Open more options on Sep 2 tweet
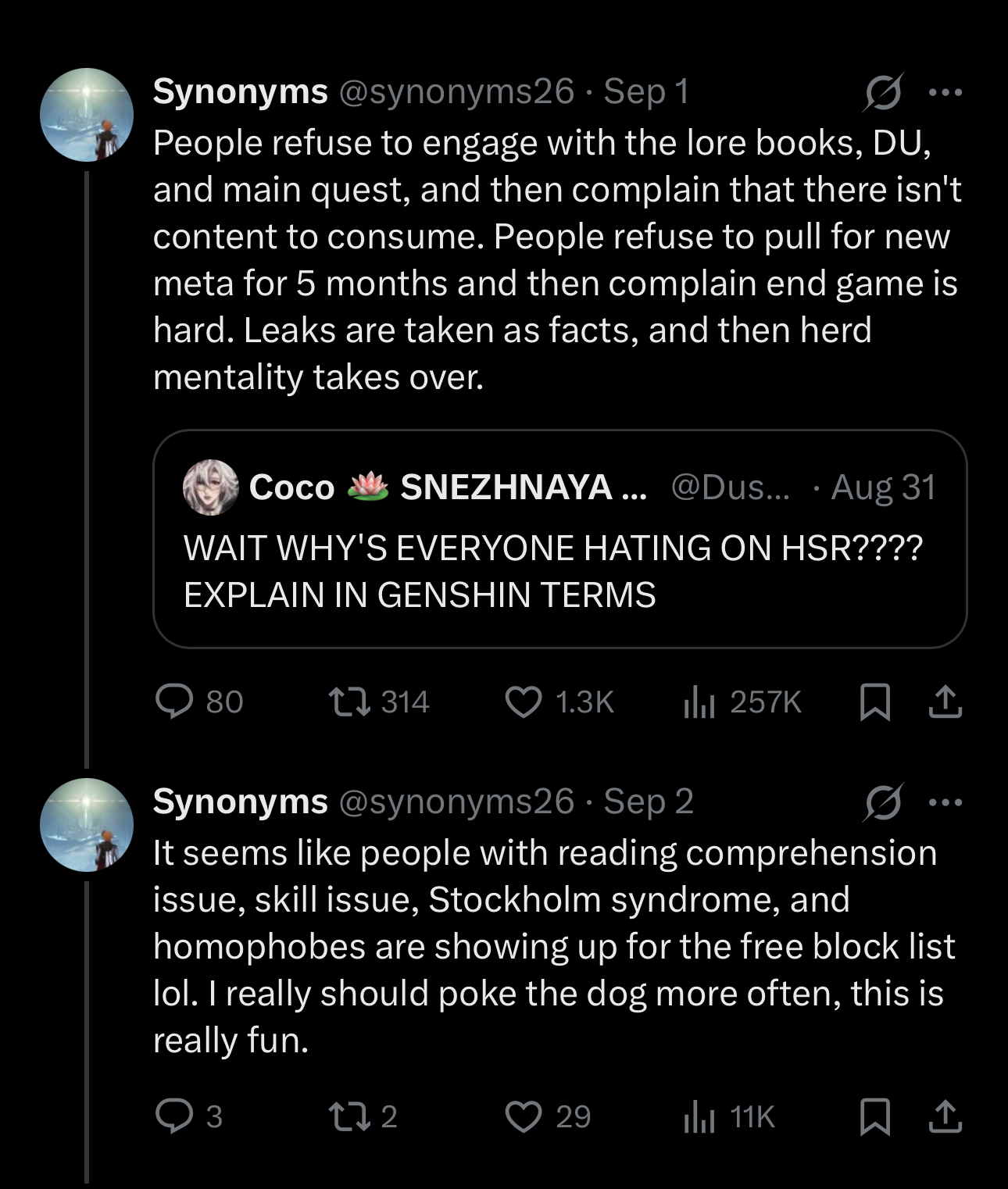Screen dimensions: 1008x1189 (945, 802)
